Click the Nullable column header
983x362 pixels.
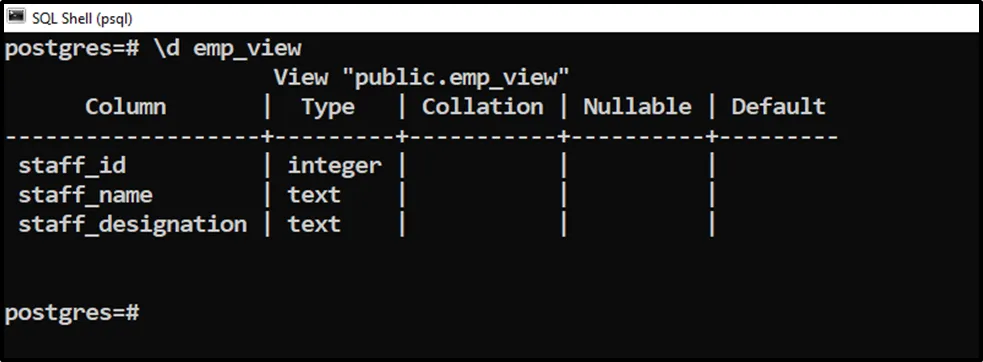(x=637, y=107)
